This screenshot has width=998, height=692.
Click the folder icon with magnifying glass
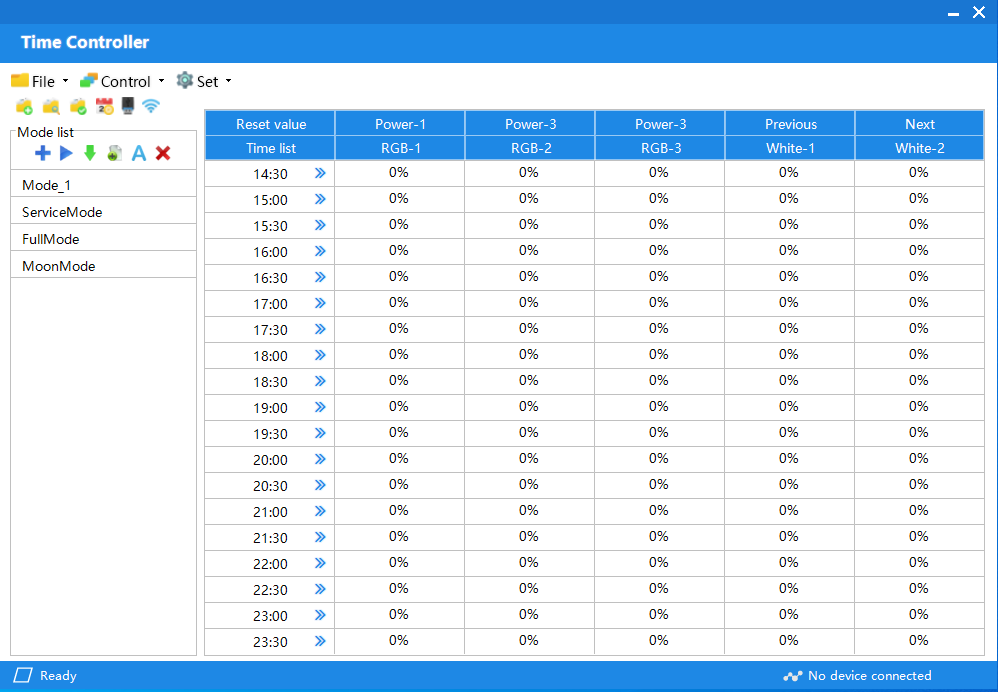click(x=51, y=106)
